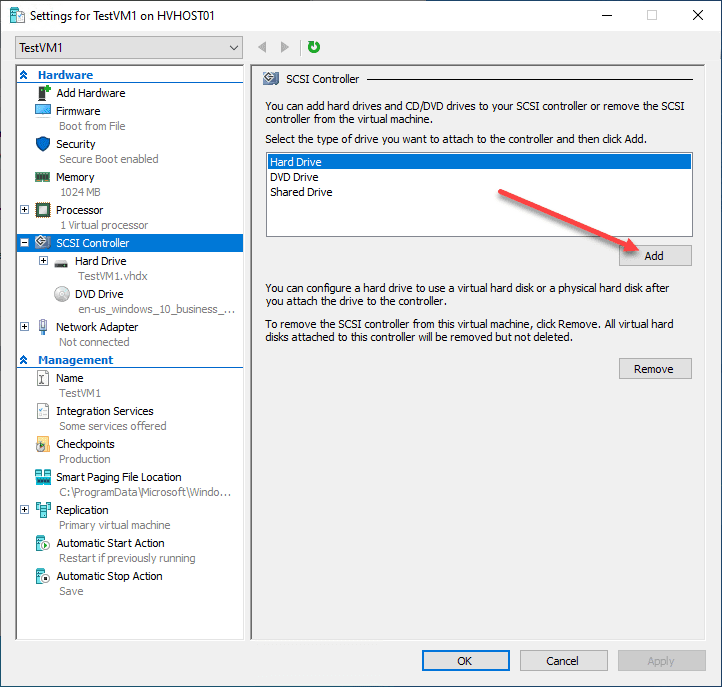Click the Integration Services icon
Screen dimensions: 722x687
click(x=43, y=411)
